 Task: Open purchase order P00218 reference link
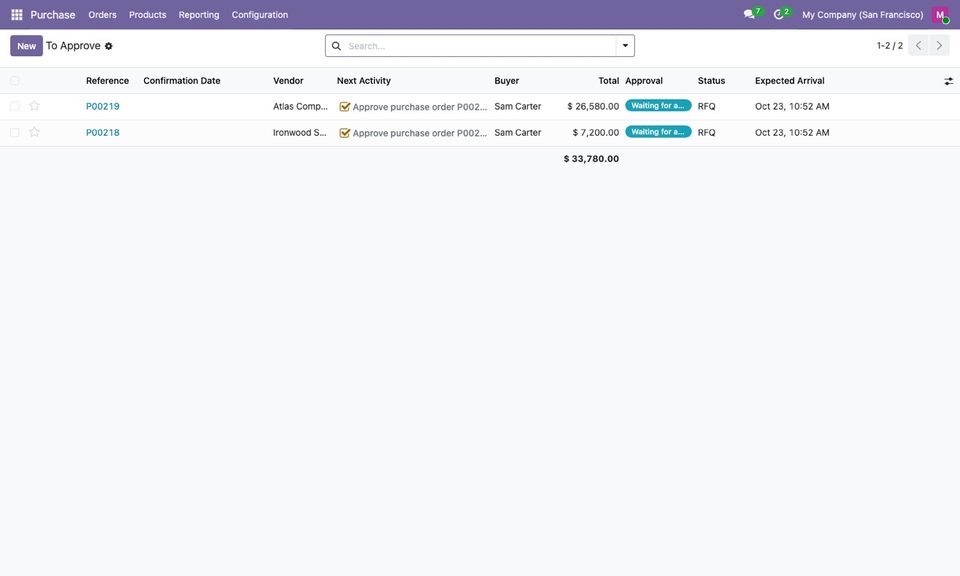(103, 133)
